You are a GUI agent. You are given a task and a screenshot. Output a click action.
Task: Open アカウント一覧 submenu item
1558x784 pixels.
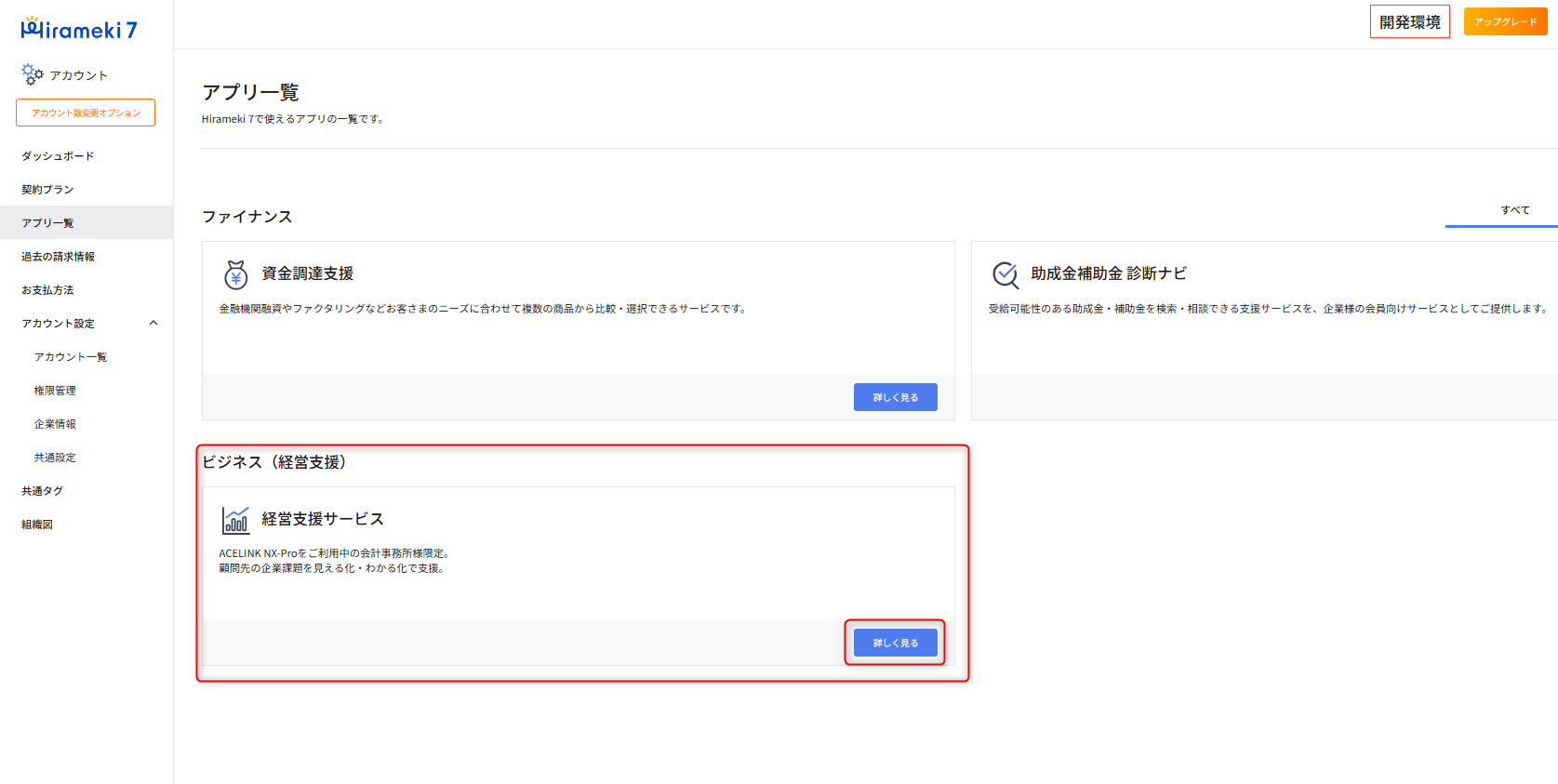point(71,357)
